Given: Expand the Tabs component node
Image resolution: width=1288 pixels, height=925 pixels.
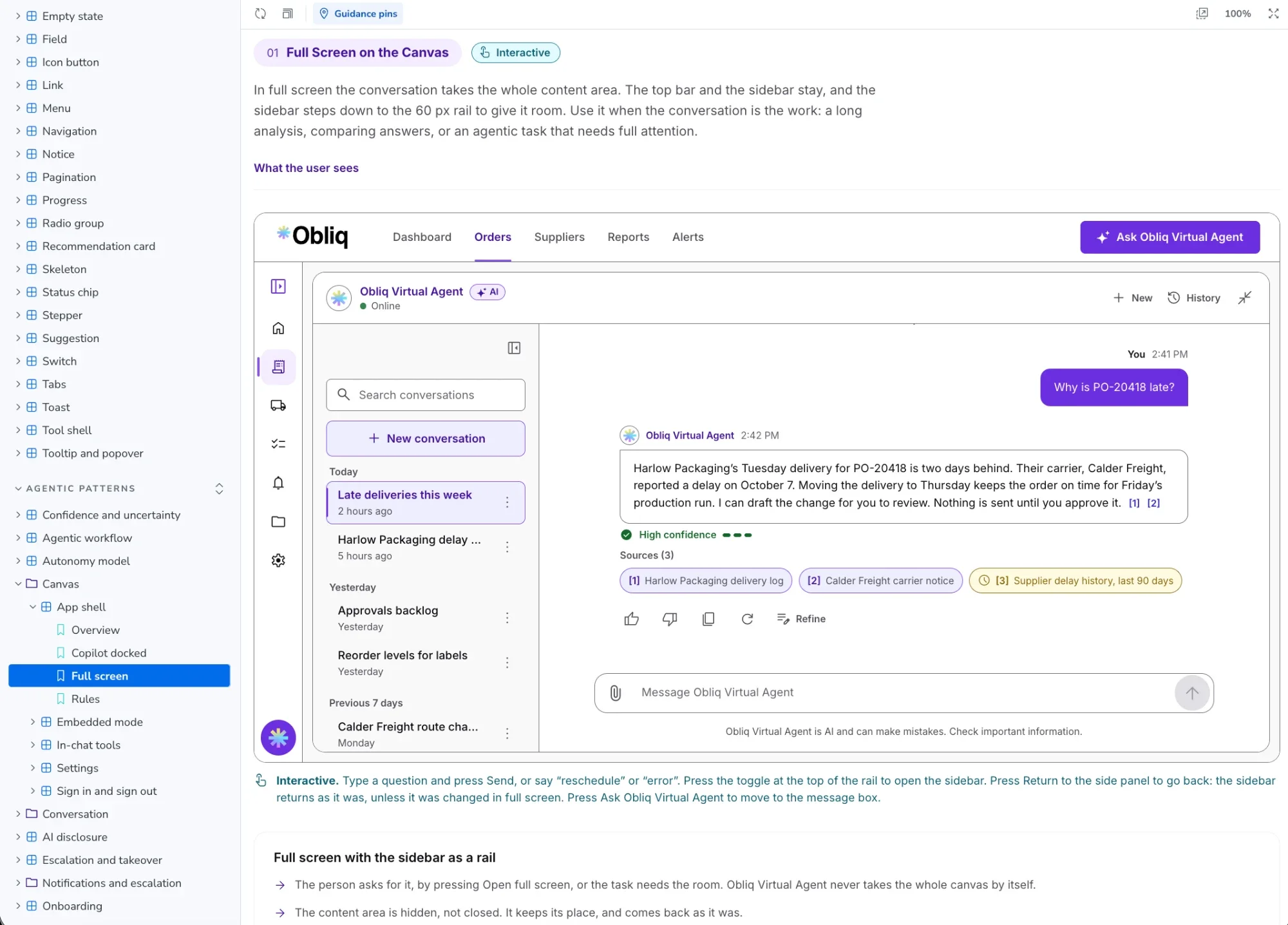Looking at the screenshot, I should (x=18, y=385).
